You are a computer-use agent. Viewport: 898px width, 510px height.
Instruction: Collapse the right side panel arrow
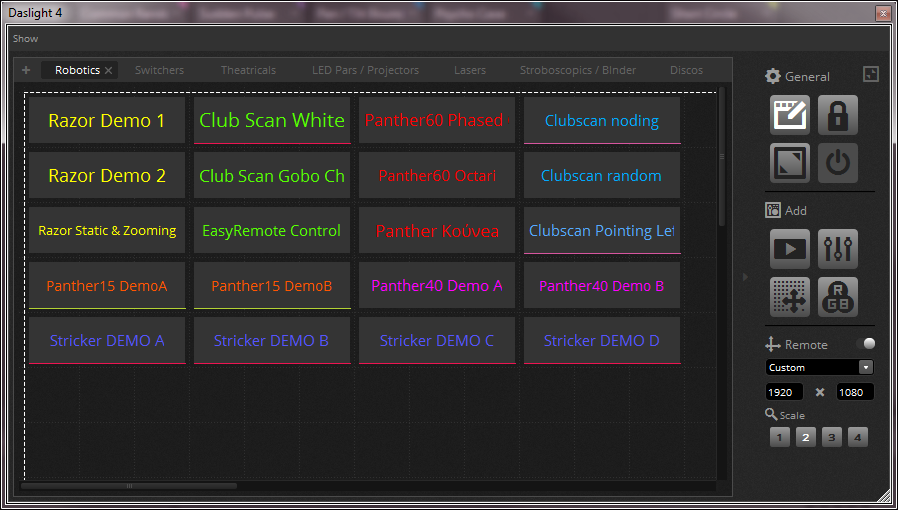click(x=745, y=277)
